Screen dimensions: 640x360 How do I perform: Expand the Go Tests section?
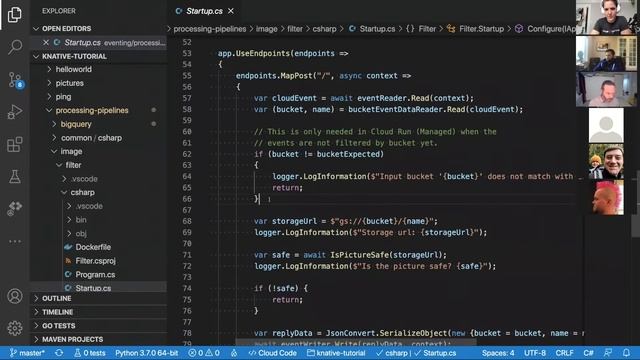tap(99, 326)
